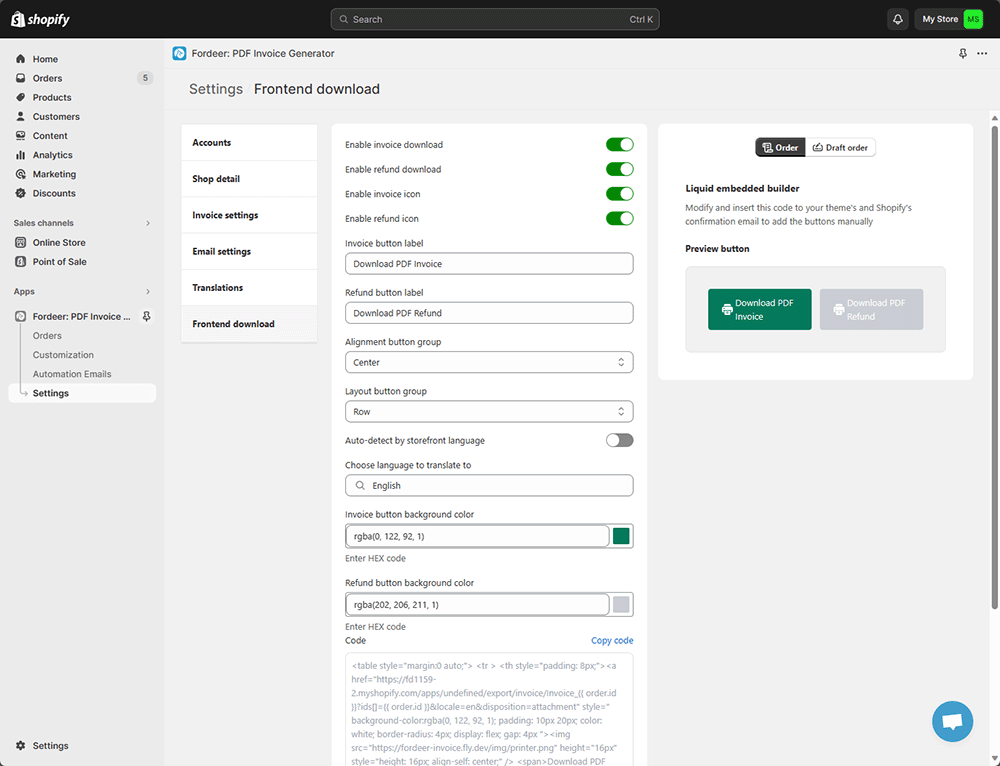Viewport: 1000px width, 766px height.
Task: Click Invoice button label field
Action: coord(489,264)
